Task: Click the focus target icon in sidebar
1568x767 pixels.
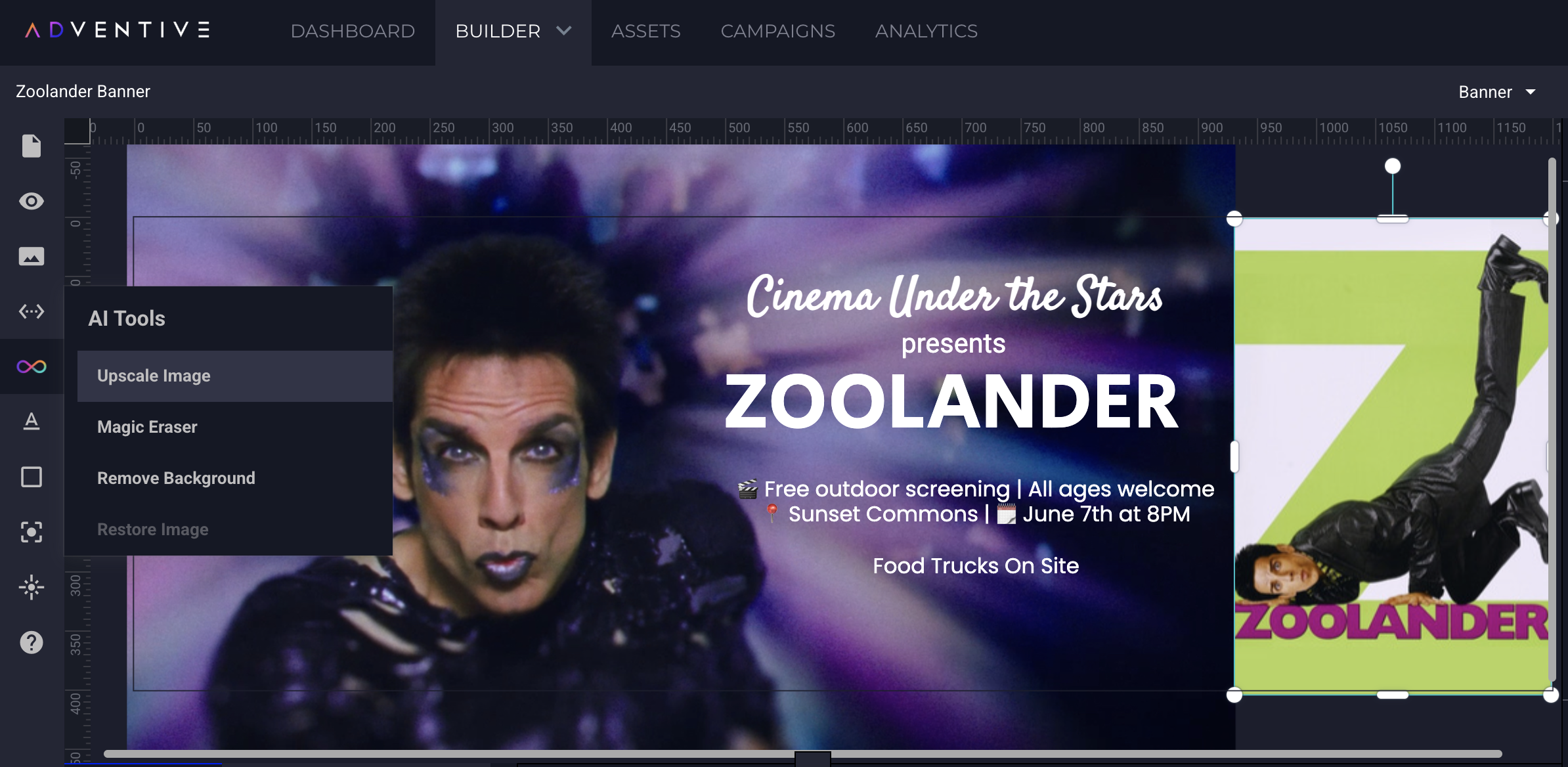Action: (x=32, y=532)
